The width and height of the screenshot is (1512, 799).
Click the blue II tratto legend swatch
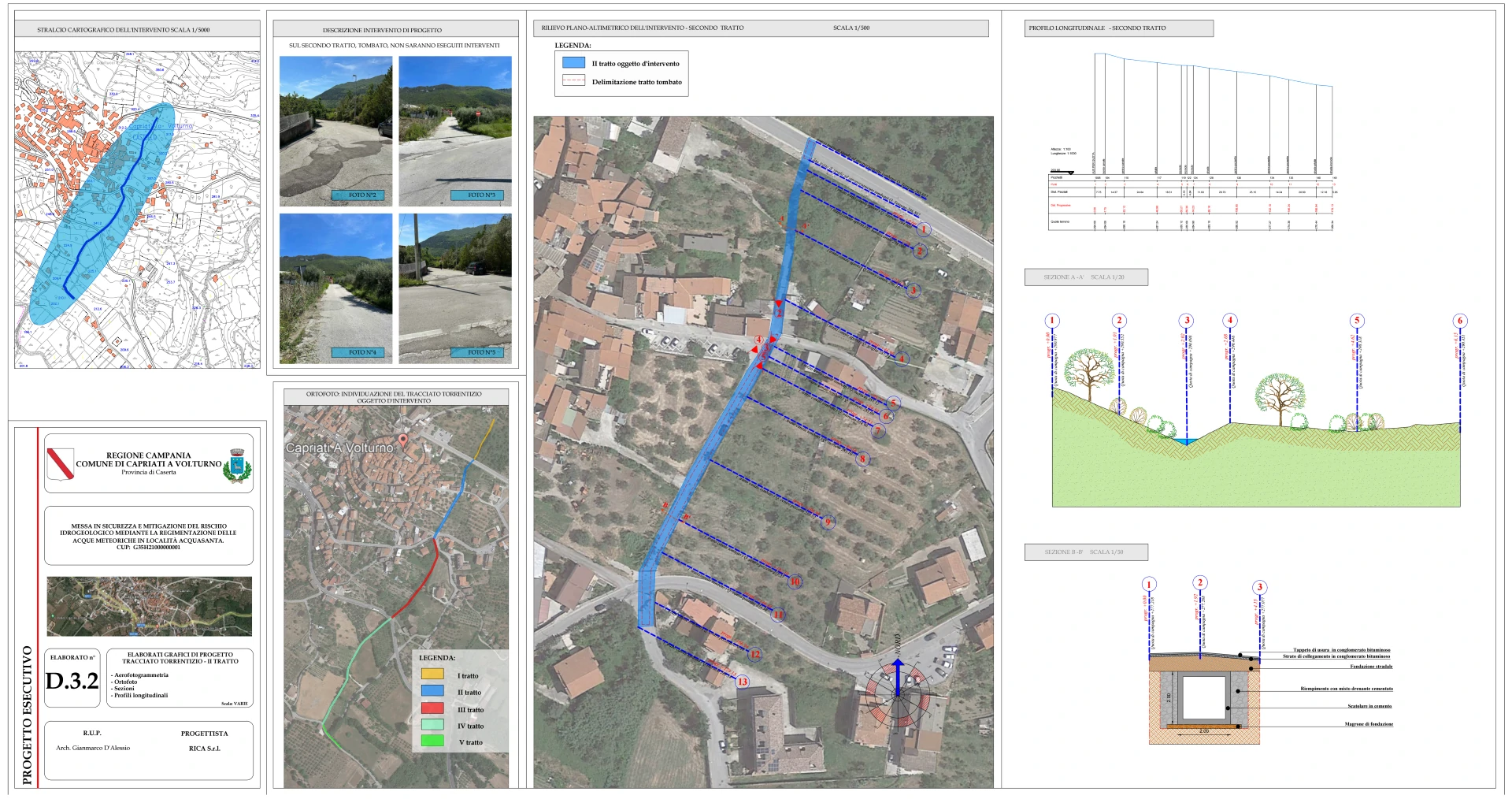pos(432,691)
